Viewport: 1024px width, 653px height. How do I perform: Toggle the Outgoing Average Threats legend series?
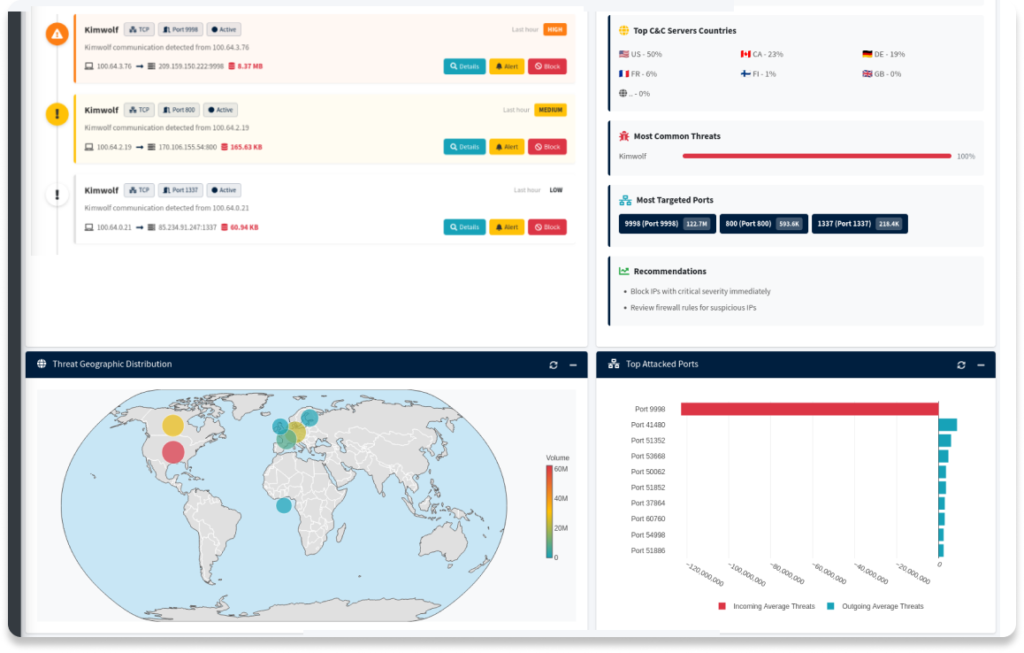click(874, 606)
